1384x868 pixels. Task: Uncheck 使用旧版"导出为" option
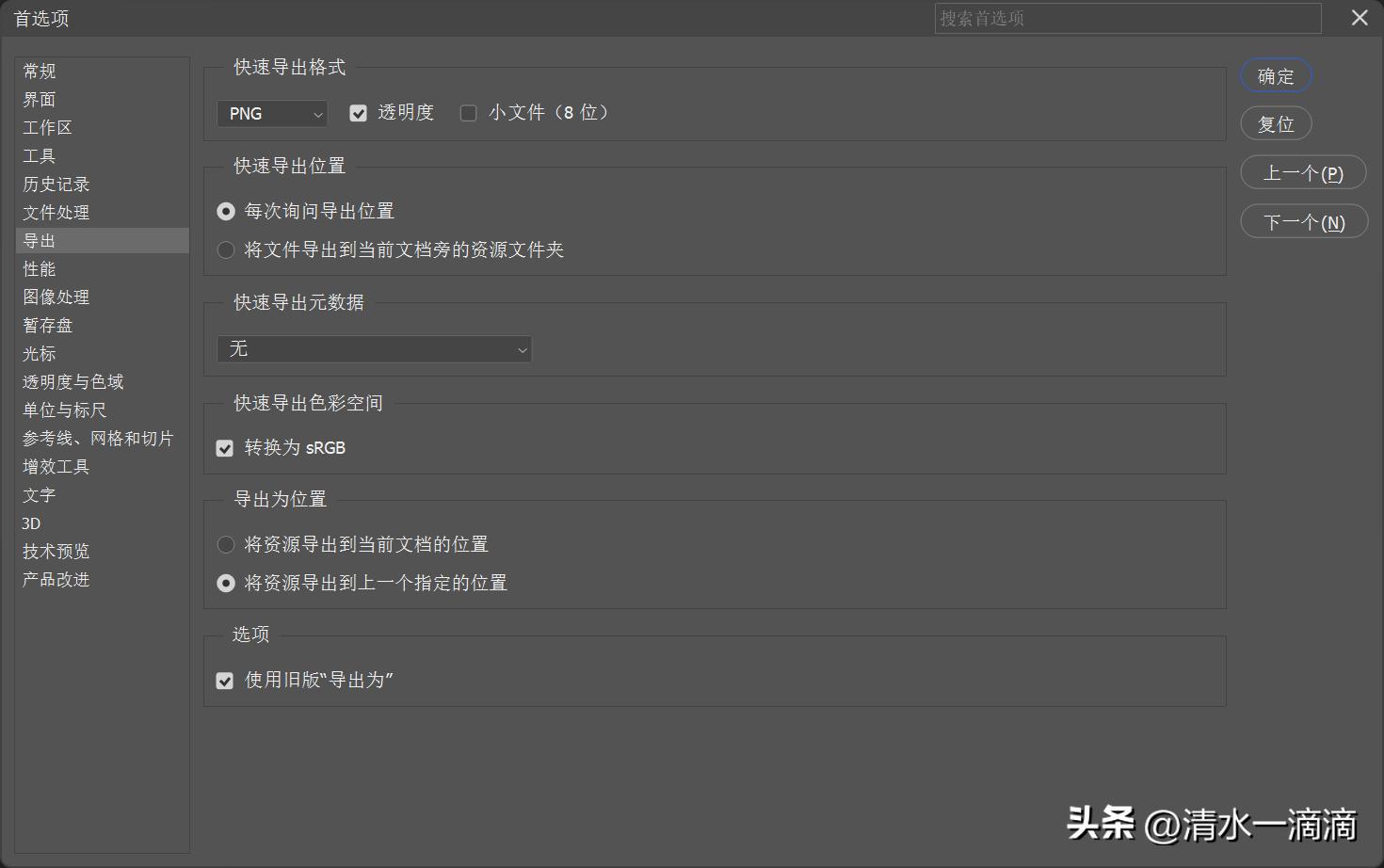pyautogui.click(x=224, y=680)
